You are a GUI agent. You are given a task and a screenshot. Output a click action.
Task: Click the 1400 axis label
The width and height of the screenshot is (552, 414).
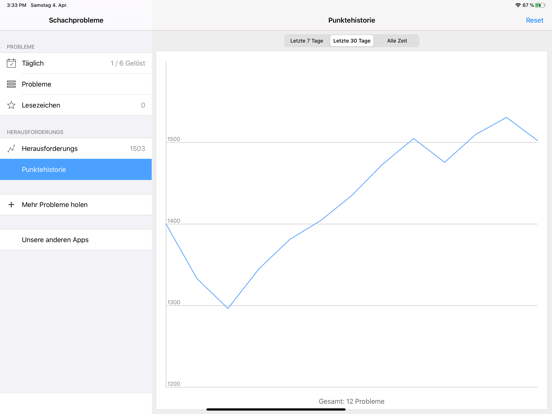174,221
